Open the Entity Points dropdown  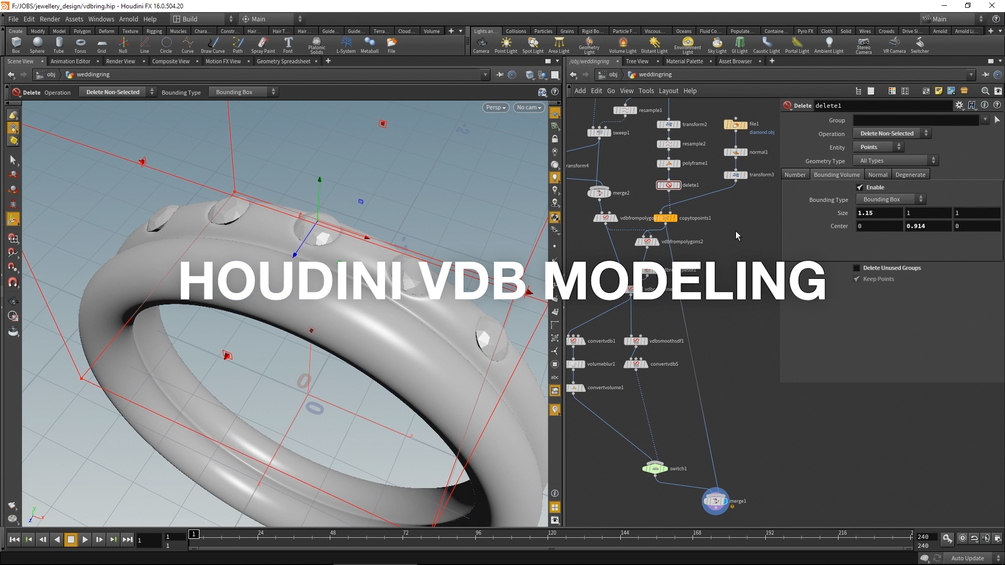[878, 147]
